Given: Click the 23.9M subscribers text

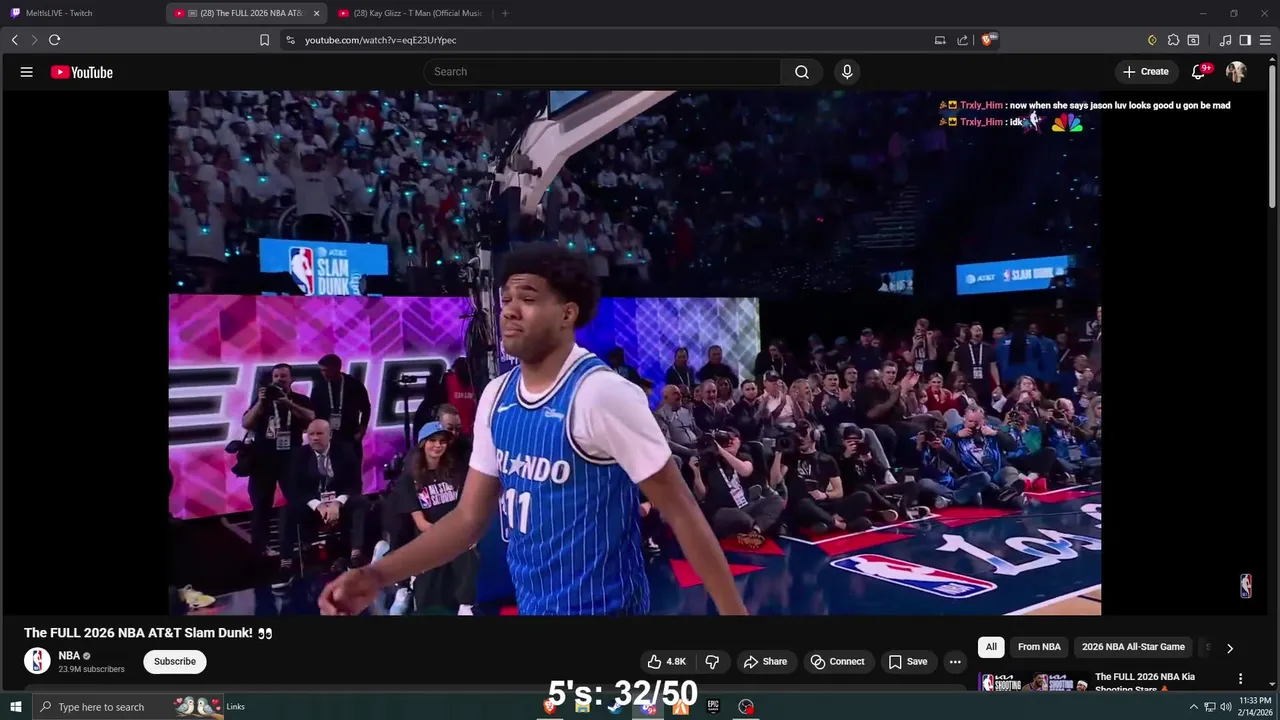Looking at the screenshot, I should pyautogui.click(x=92, y=669).
